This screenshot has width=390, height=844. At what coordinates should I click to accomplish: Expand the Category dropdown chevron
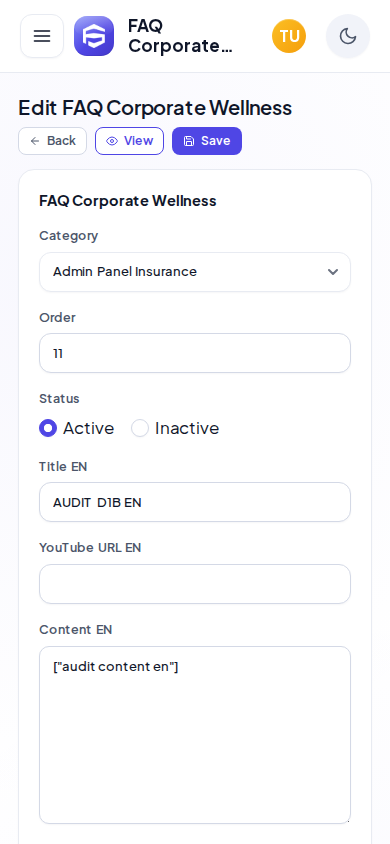pyautogui.click(x=333, y=272)
